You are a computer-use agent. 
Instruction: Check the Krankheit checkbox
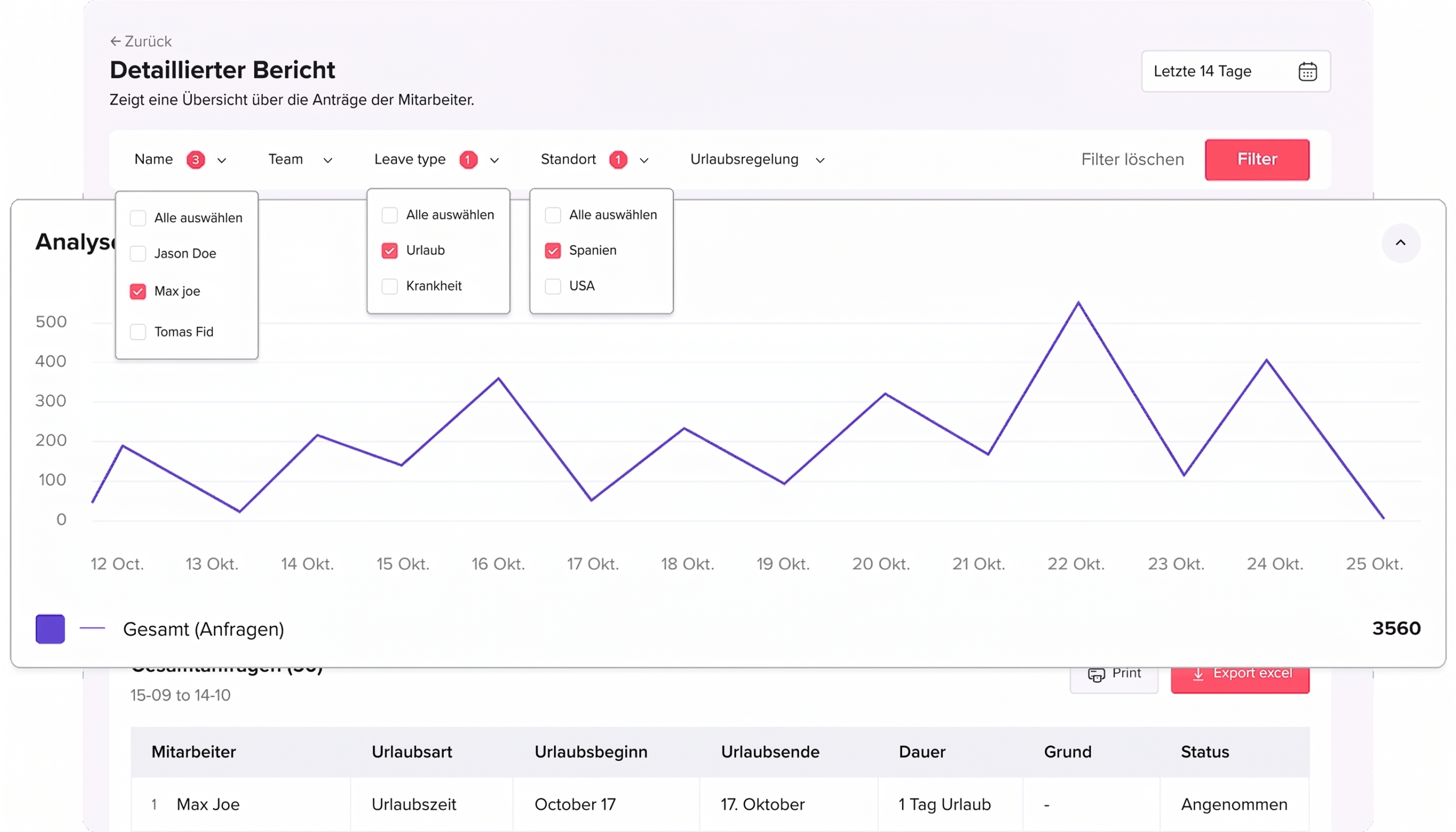pyautogui.click(x=390, y=286)
